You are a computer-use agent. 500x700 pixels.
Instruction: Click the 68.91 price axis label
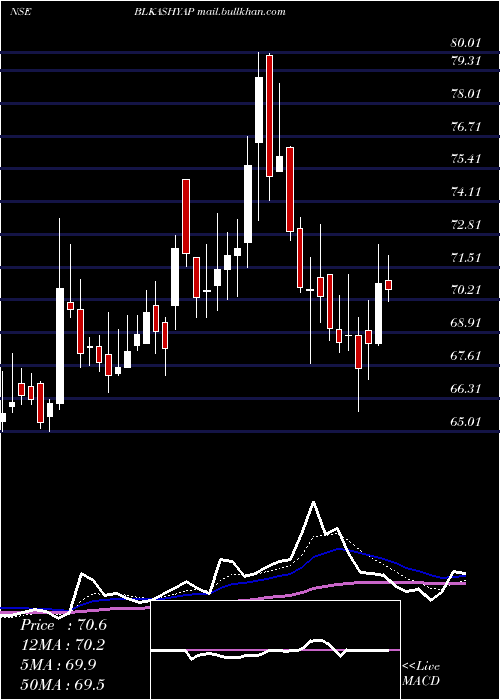pos(466,323)
